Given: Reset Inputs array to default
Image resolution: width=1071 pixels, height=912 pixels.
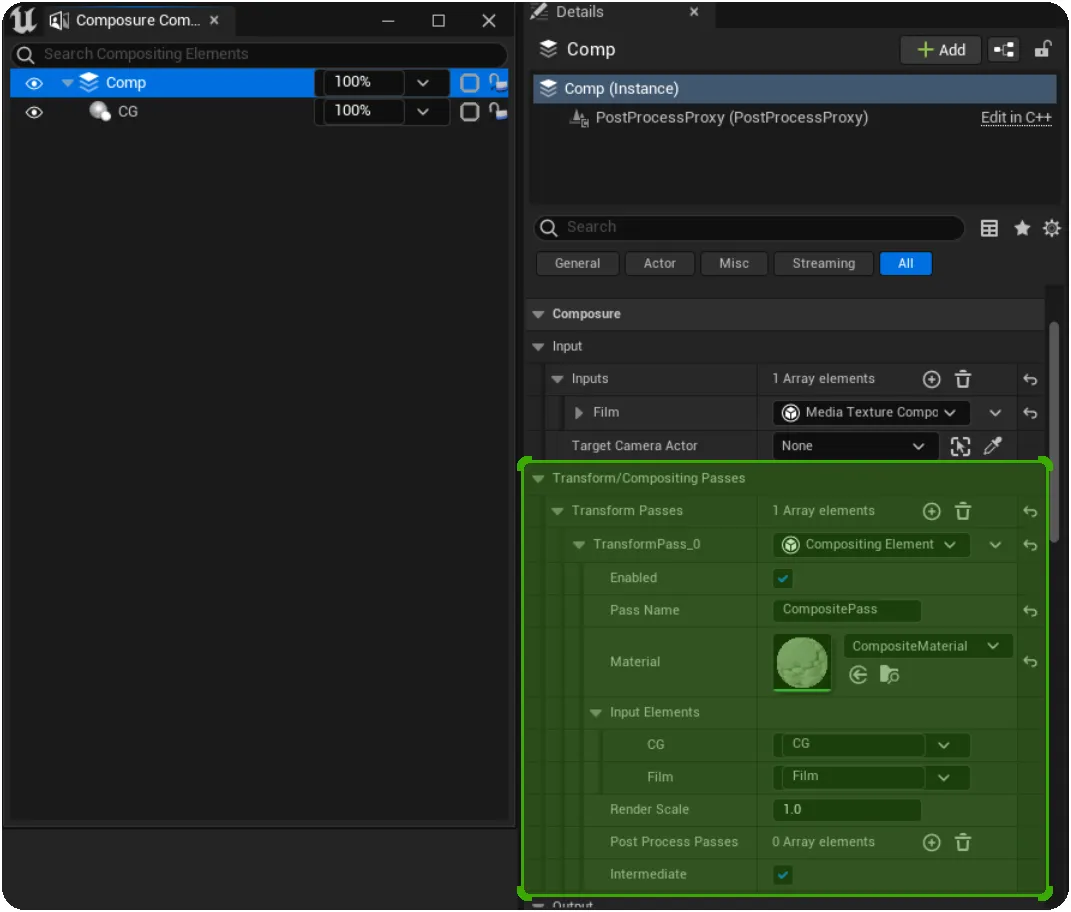Looking at the screenshot, I should click(1030, 380).
